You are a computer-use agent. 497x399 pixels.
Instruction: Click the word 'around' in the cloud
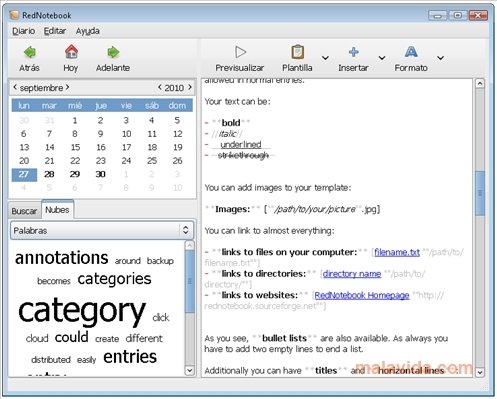pyautogui.click(x=128, y=261)
